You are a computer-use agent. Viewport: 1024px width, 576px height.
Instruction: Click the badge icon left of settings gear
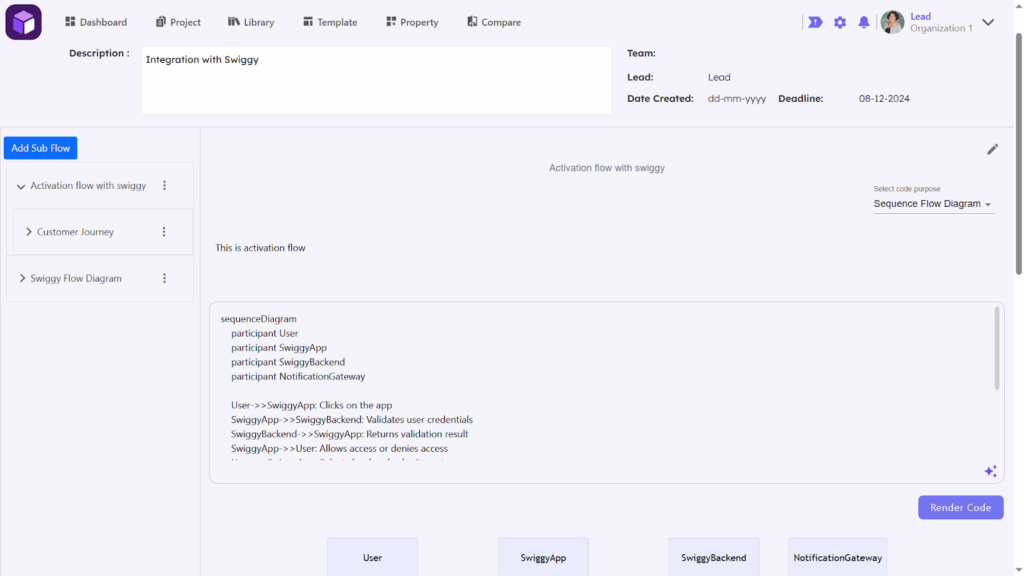(815, 22)
